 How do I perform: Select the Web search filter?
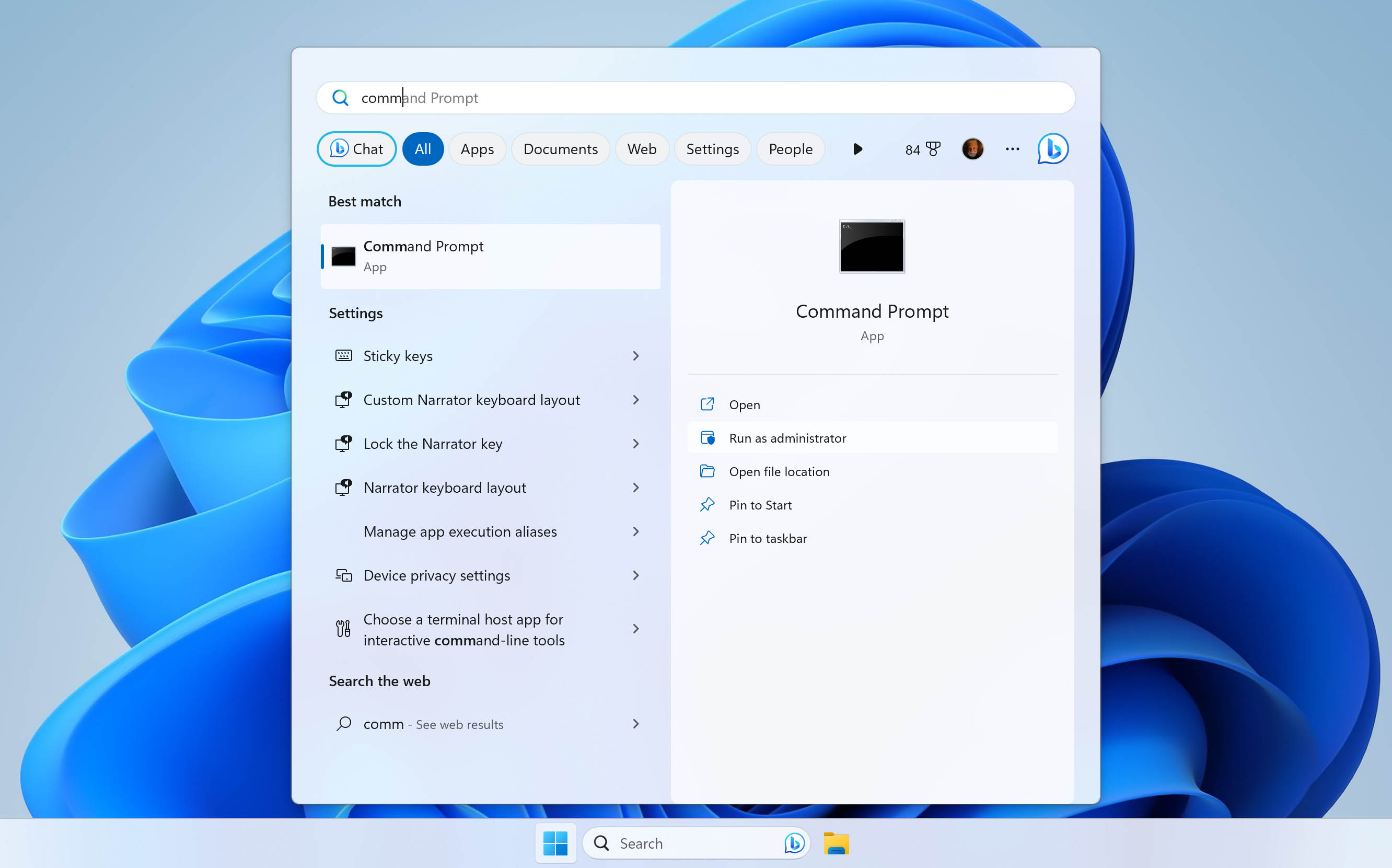click(x=640, y=149)
